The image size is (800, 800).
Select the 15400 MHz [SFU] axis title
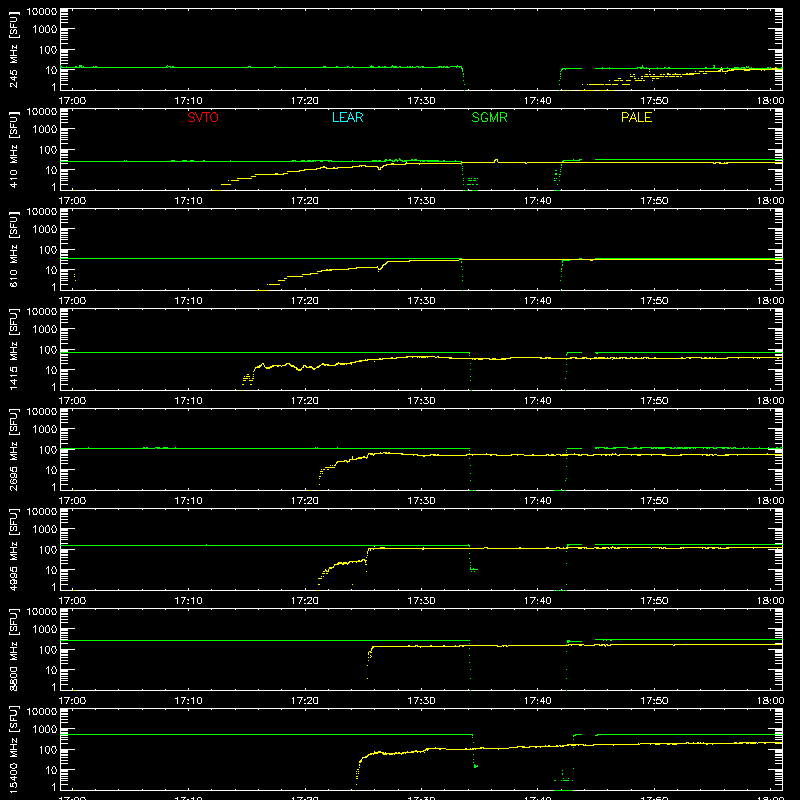(14, 749)
